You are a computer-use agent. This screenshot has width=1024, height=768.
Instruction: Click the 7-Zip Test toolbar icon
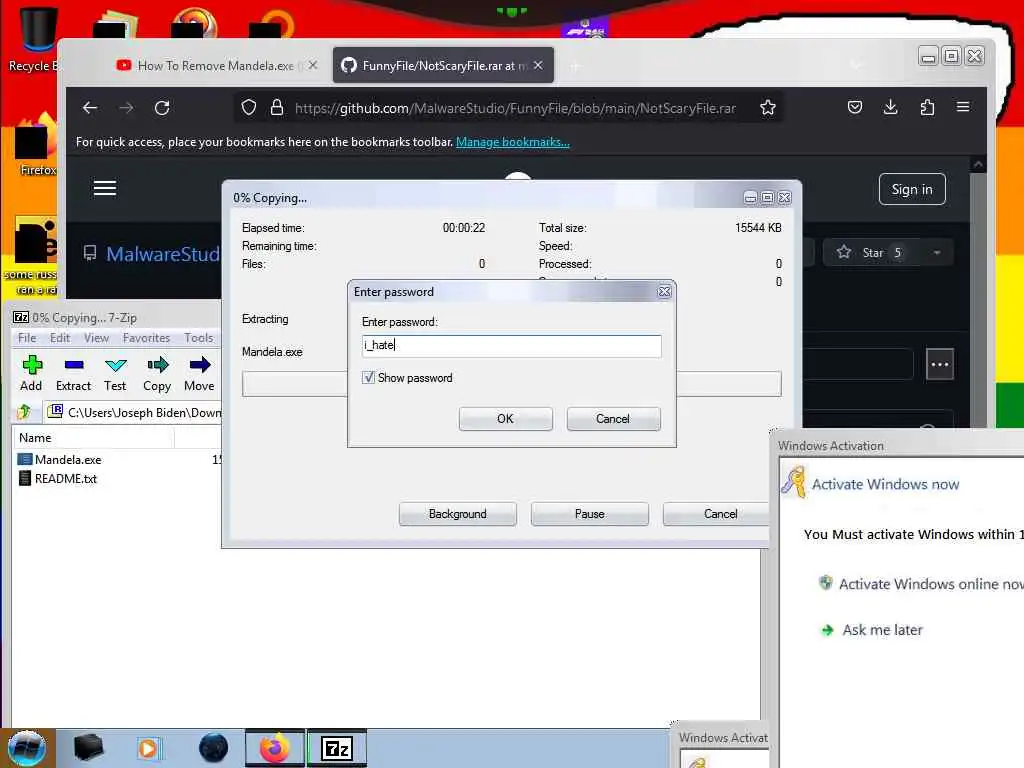pyautogui.click(x=115, y=374)
